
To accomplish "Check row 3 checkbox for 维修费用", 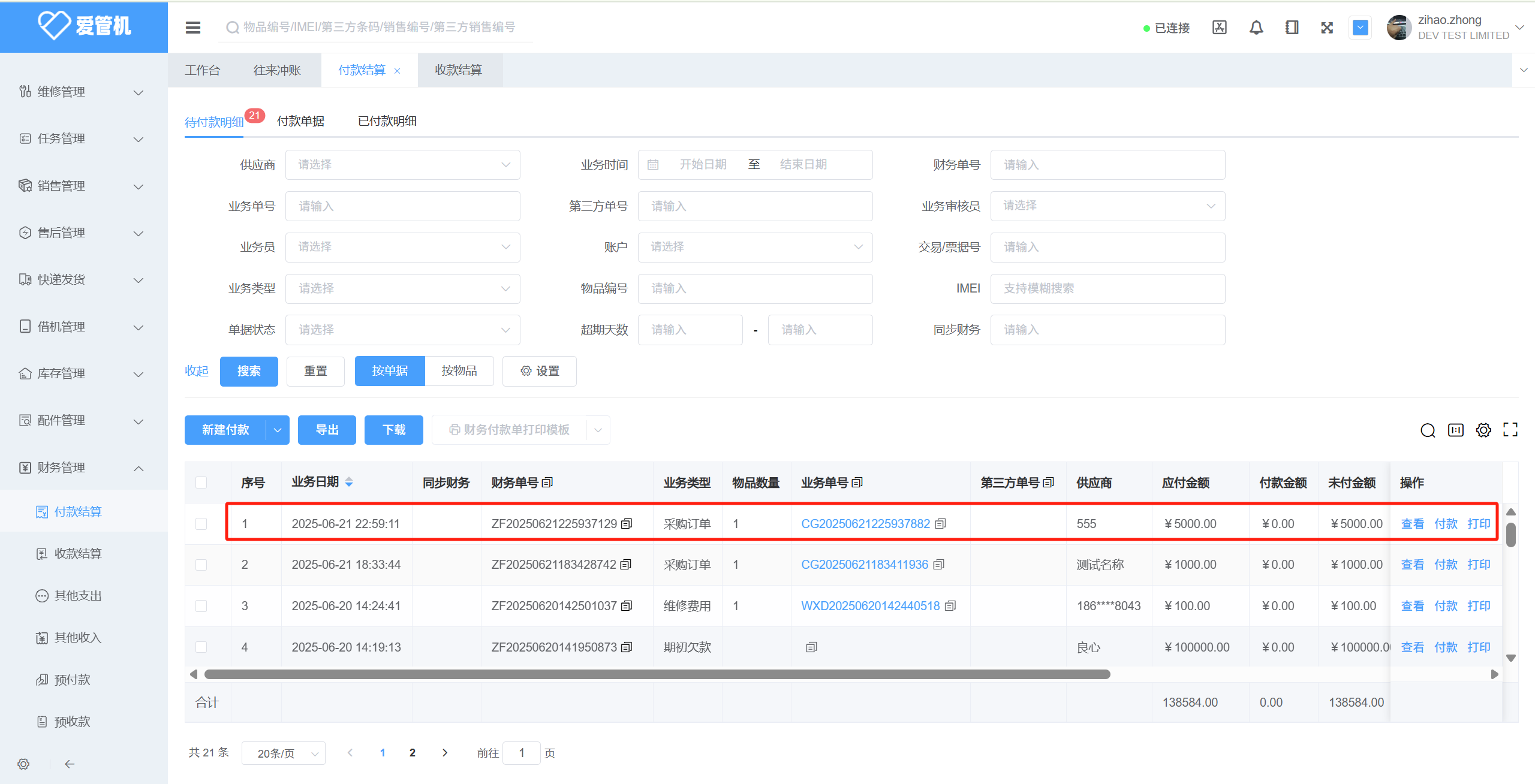I will tap(201, 606).
